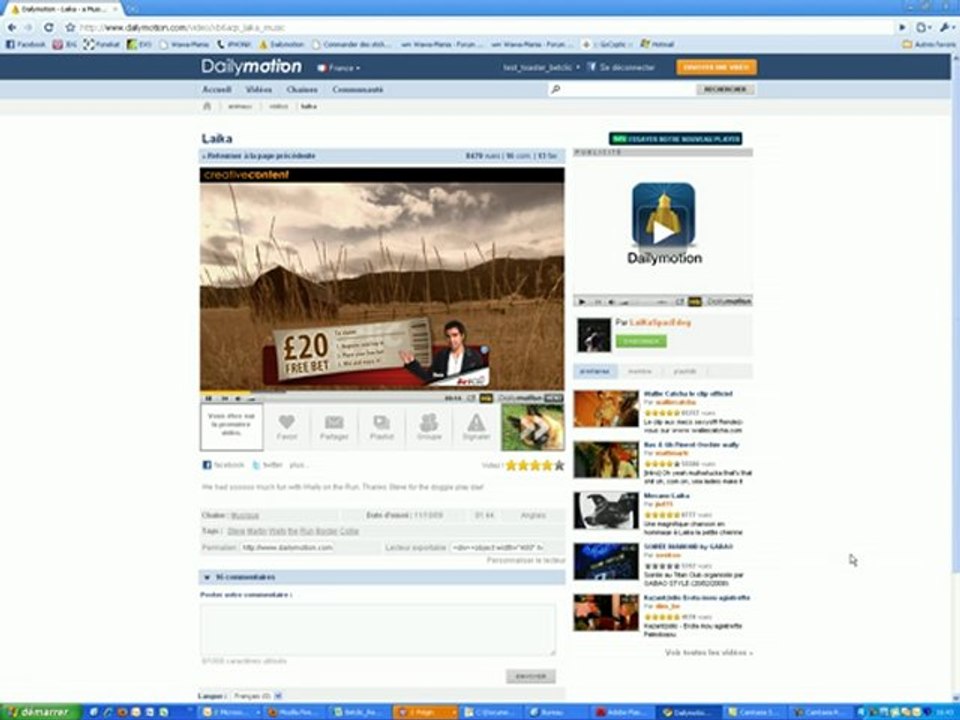Viewport: 960px width, 720px height.
Task: Open the Chaînes menu item
Action: click(302, 89)
